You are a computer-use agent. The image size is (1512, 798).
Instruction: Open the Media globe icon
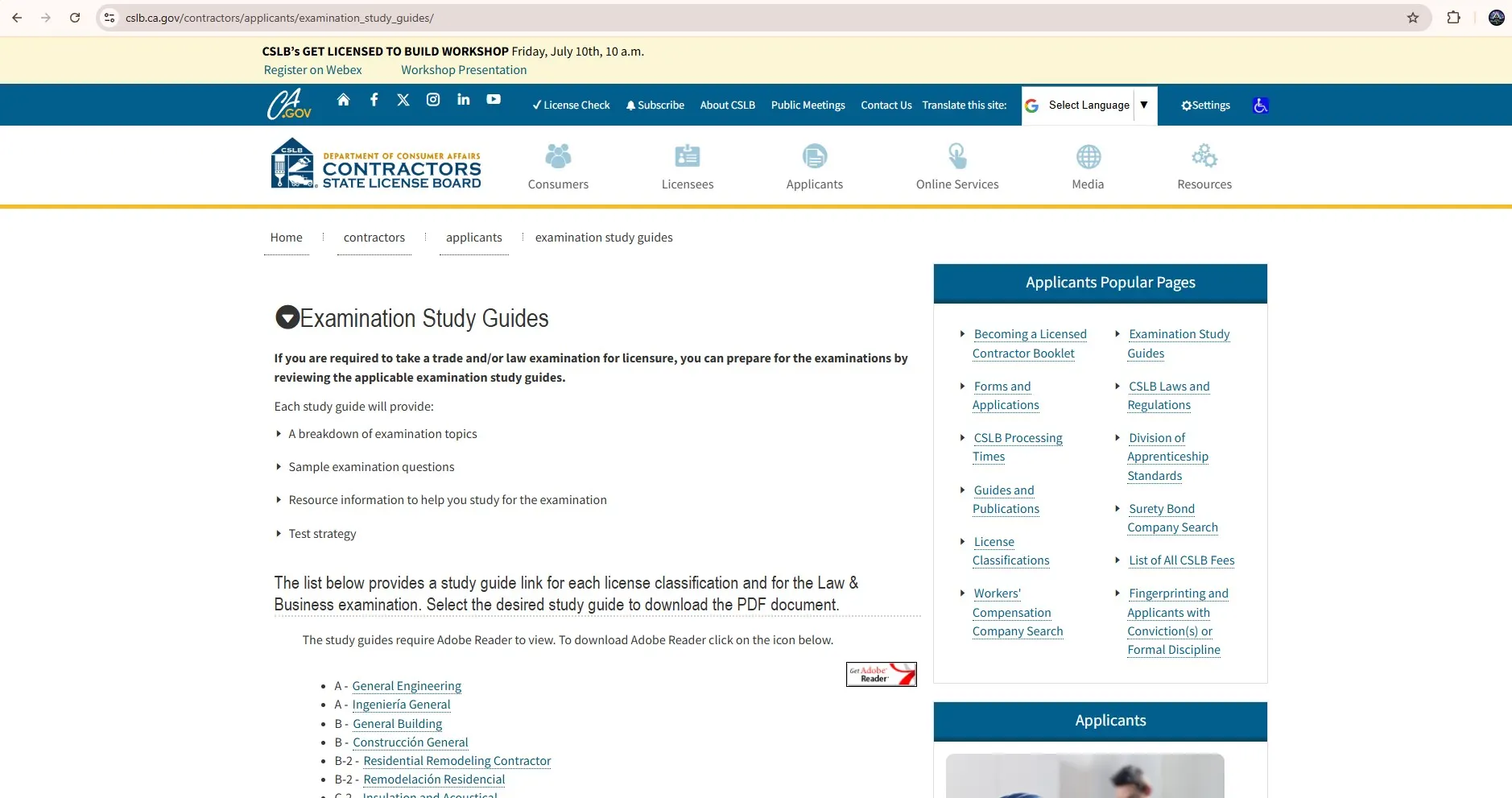(1089, 156)
